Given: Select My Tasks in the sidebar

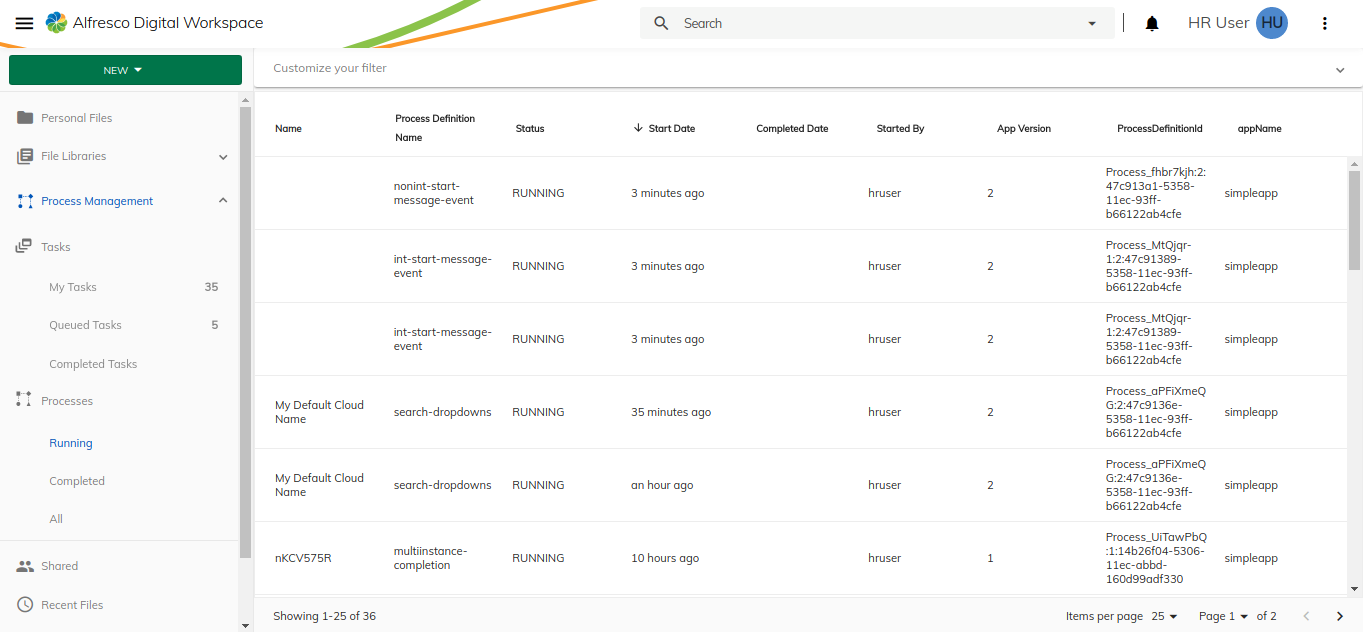Looking at the screenshot, I should [x=71, y=287].
